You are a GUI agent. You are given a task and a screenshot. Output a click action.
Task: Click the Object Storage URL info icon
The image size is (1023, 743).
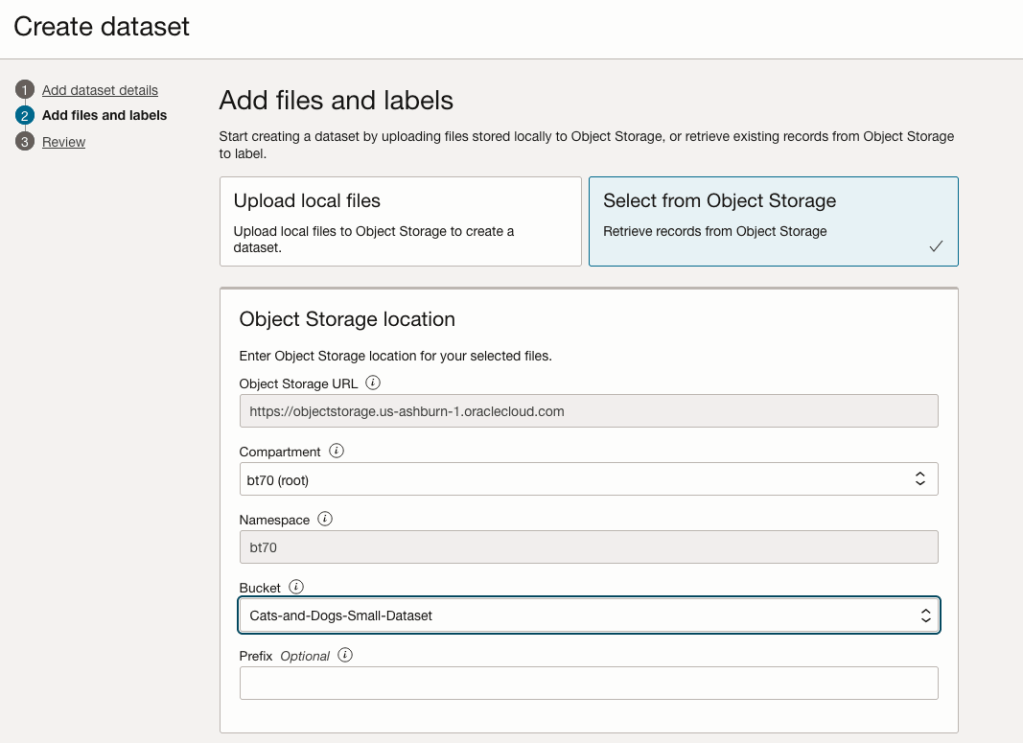pos(373,382)
